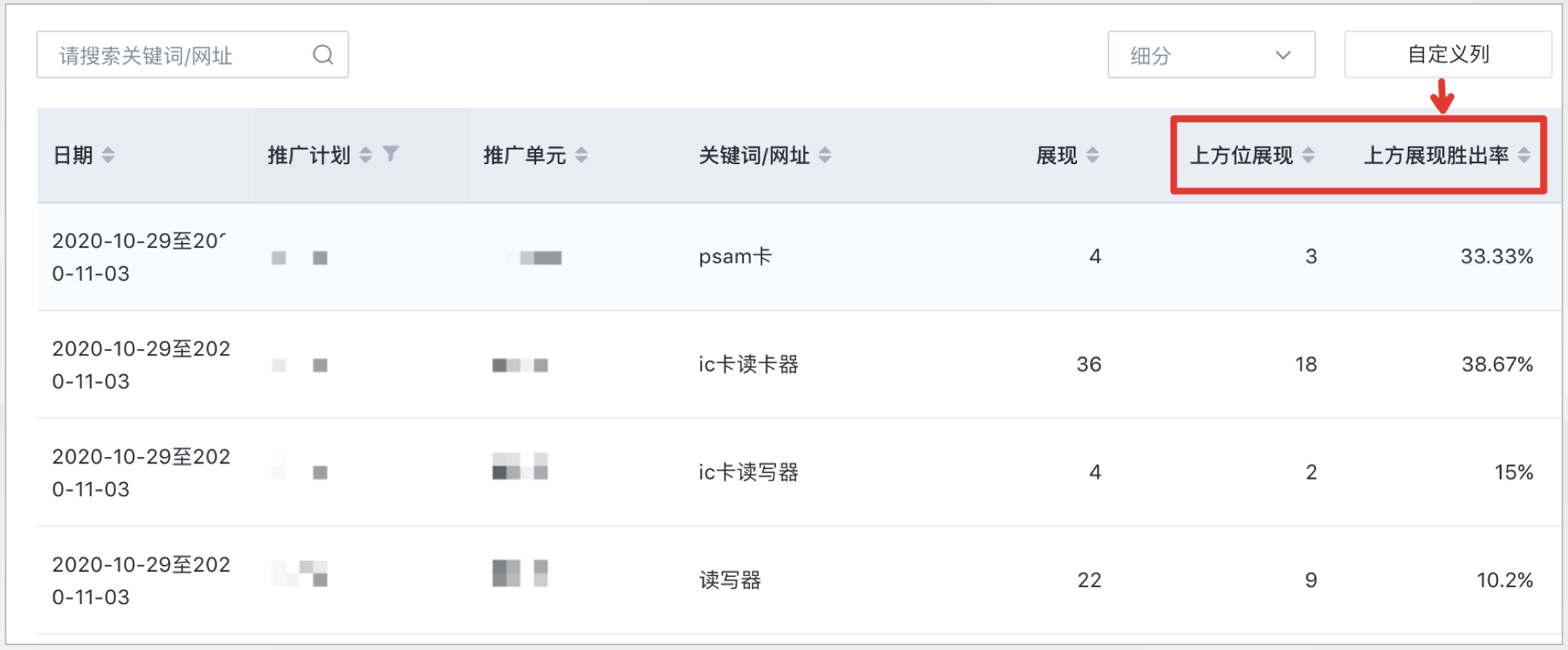The width and height of the screenshot is (1568, 650).
Task: Click the 33.33% win rate value
Action: pos(1496,257)
